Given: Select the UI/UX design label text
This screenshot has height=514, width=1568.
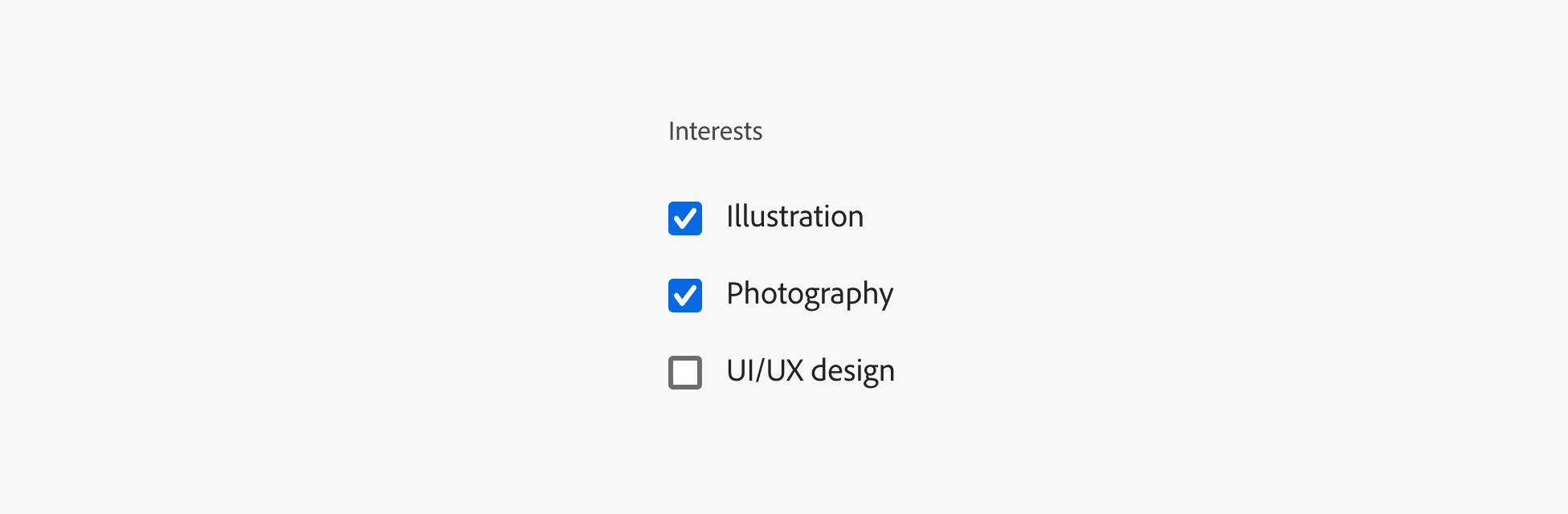Looking at the screenshot, I should tap(810, 370).
